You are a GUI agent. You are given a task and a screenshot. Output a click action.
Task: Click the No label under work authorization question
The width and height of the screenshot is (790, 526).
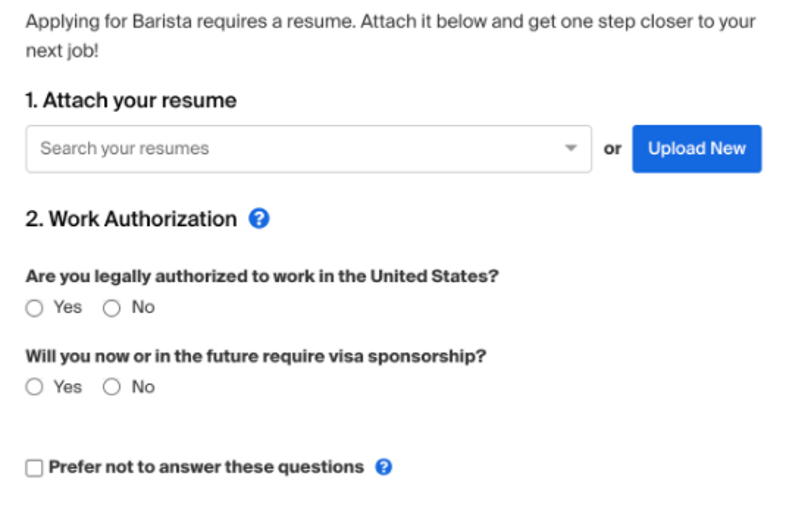[x=143, y=307]
